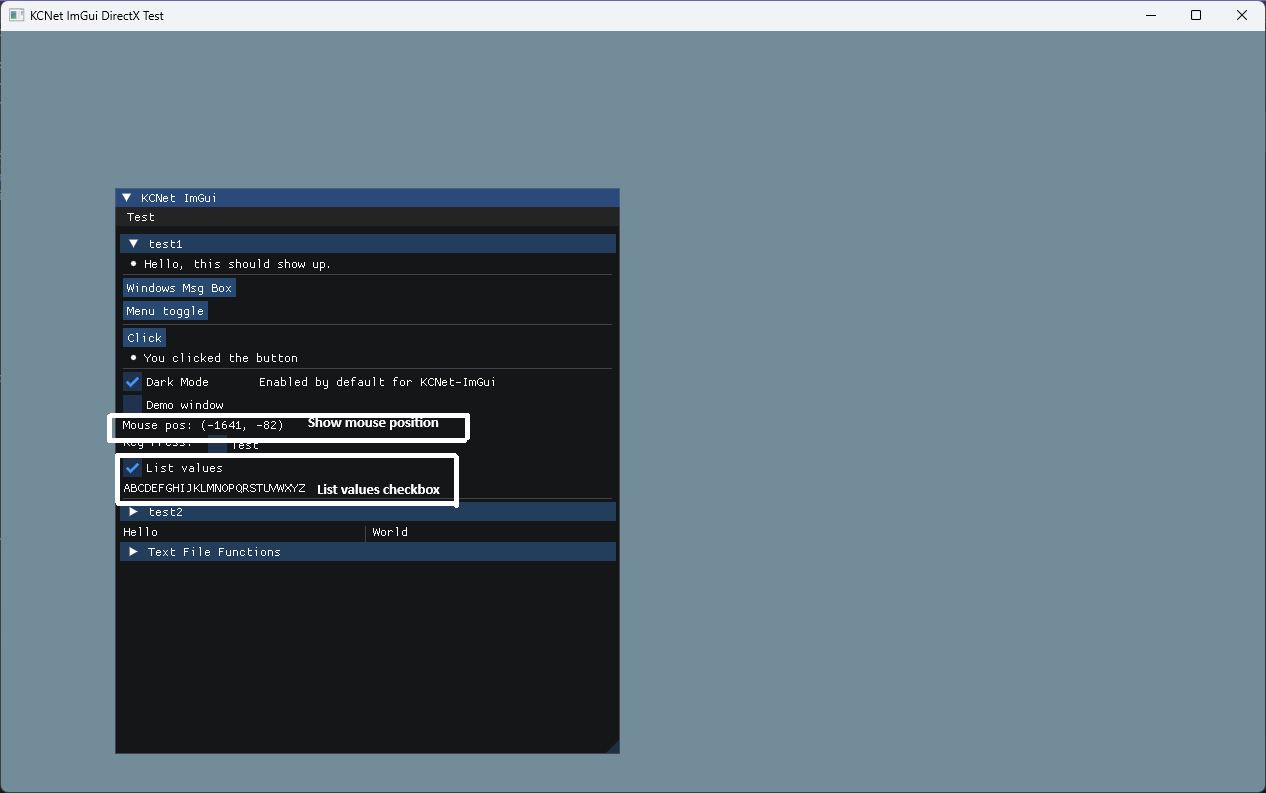
Task: Click the World table cell
Action: pos(390,532)
